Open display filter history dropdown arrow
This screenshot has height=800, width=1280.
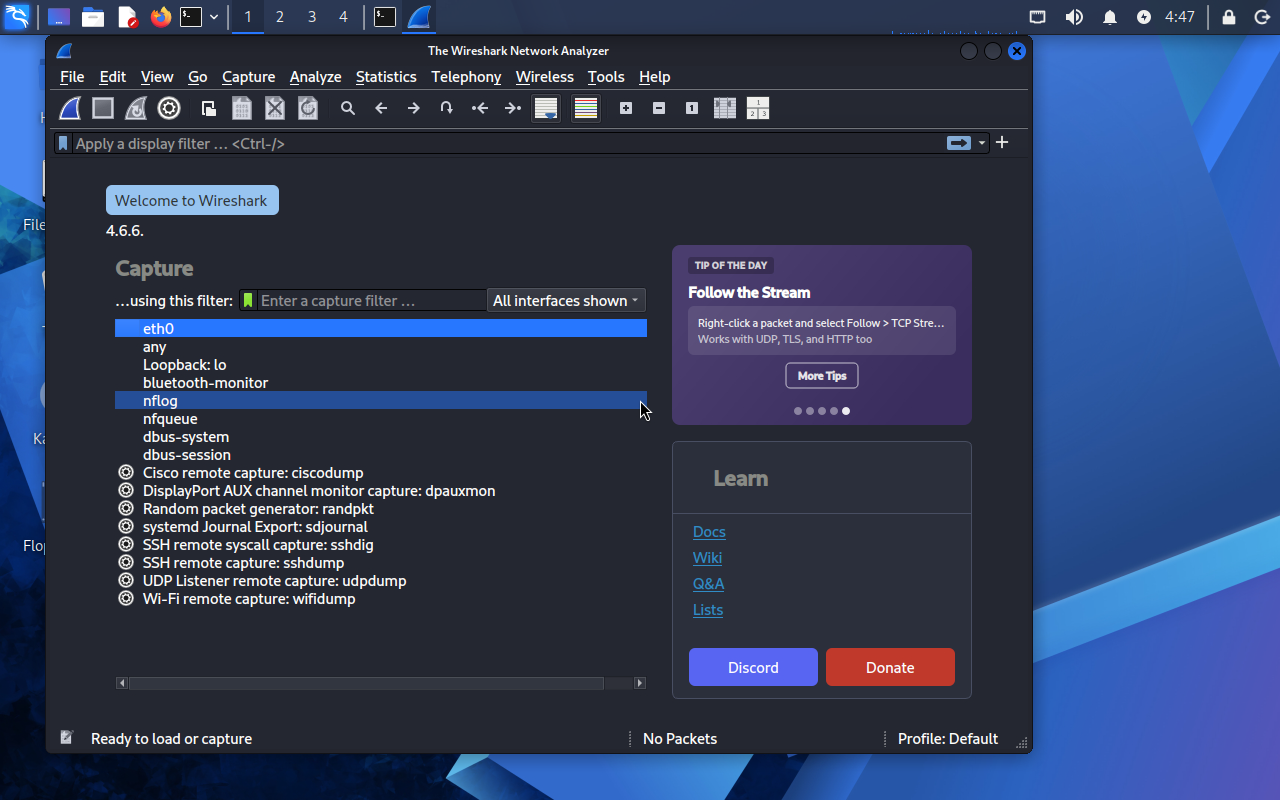pyautogui.click(x=982, y=143)
